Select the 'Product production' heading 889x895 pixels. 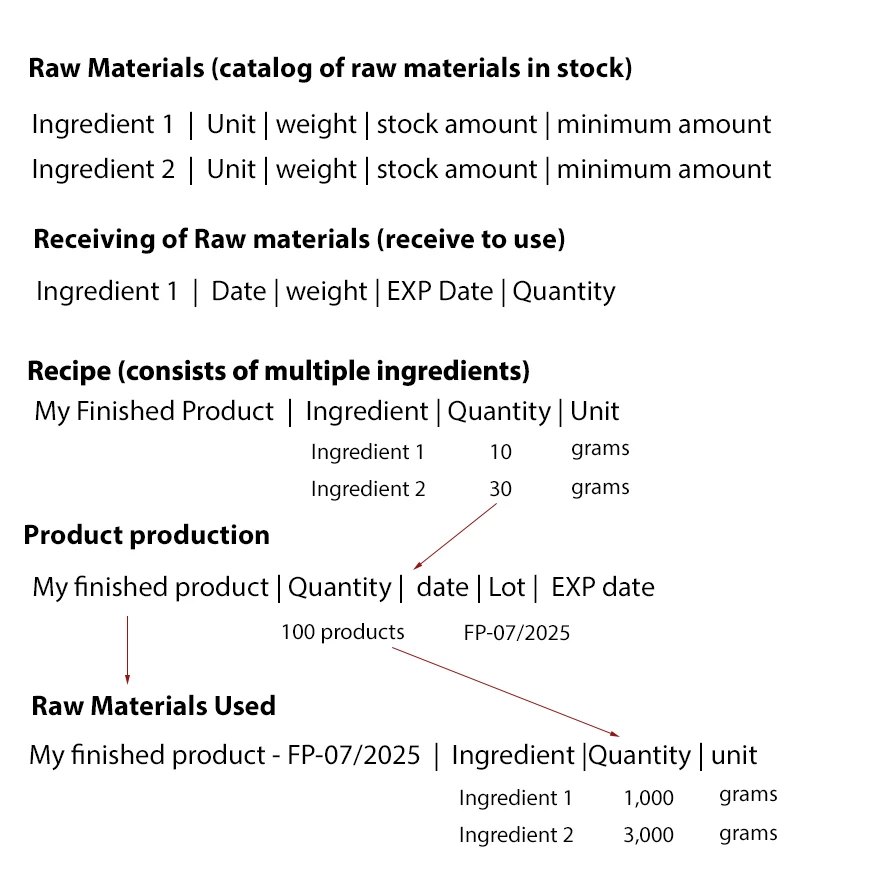point(147,536)
